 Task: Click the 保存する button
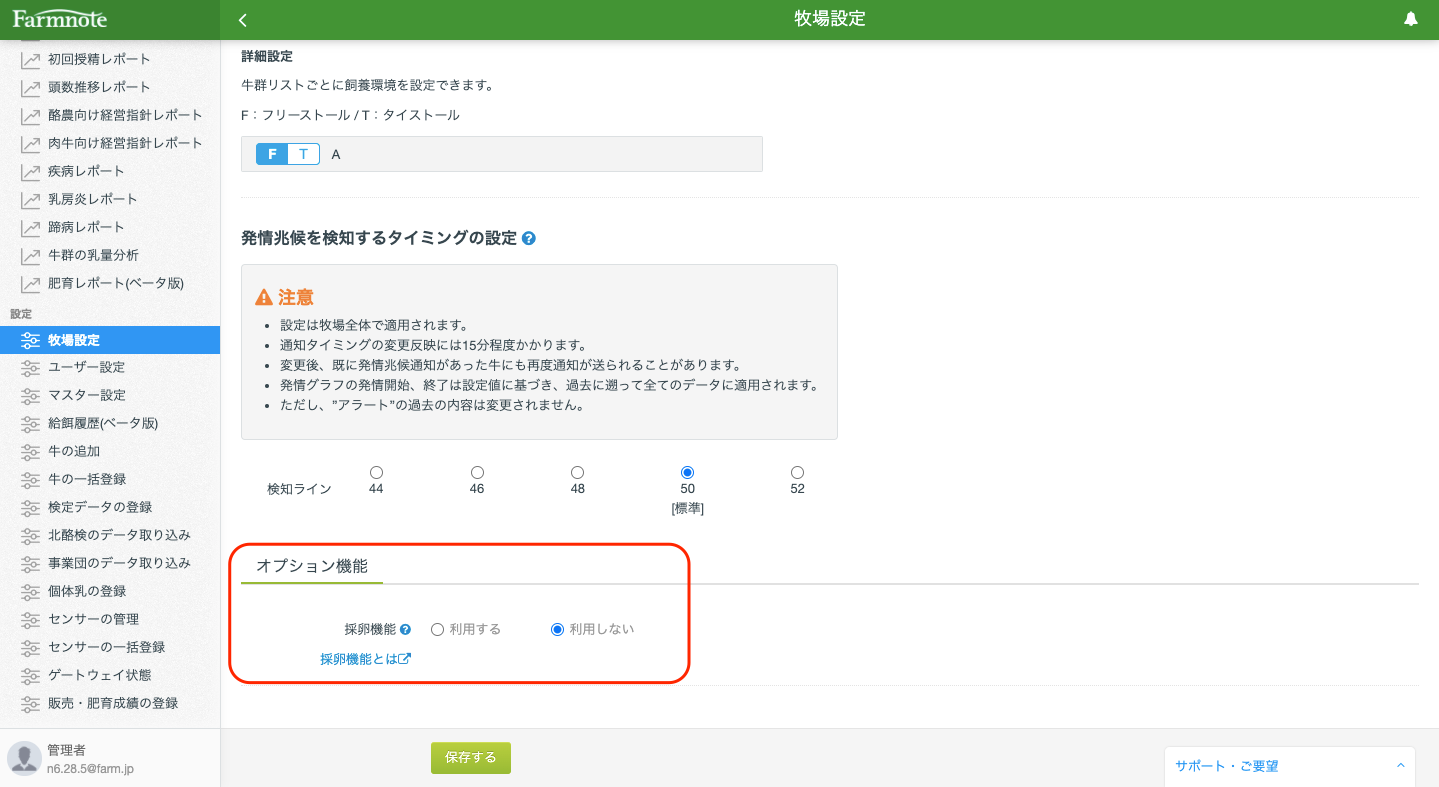point(471,758)
